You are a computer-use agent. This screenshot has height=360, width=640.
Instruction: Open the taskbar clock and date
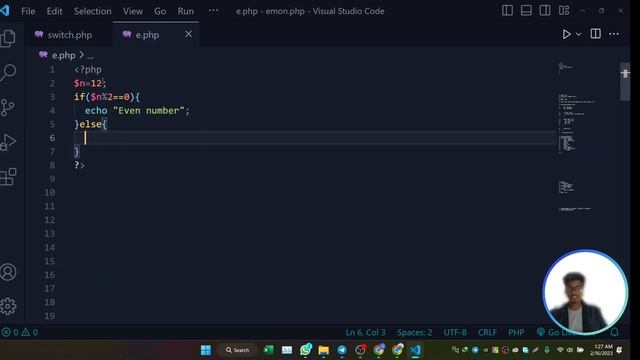[x=601, y=350]
